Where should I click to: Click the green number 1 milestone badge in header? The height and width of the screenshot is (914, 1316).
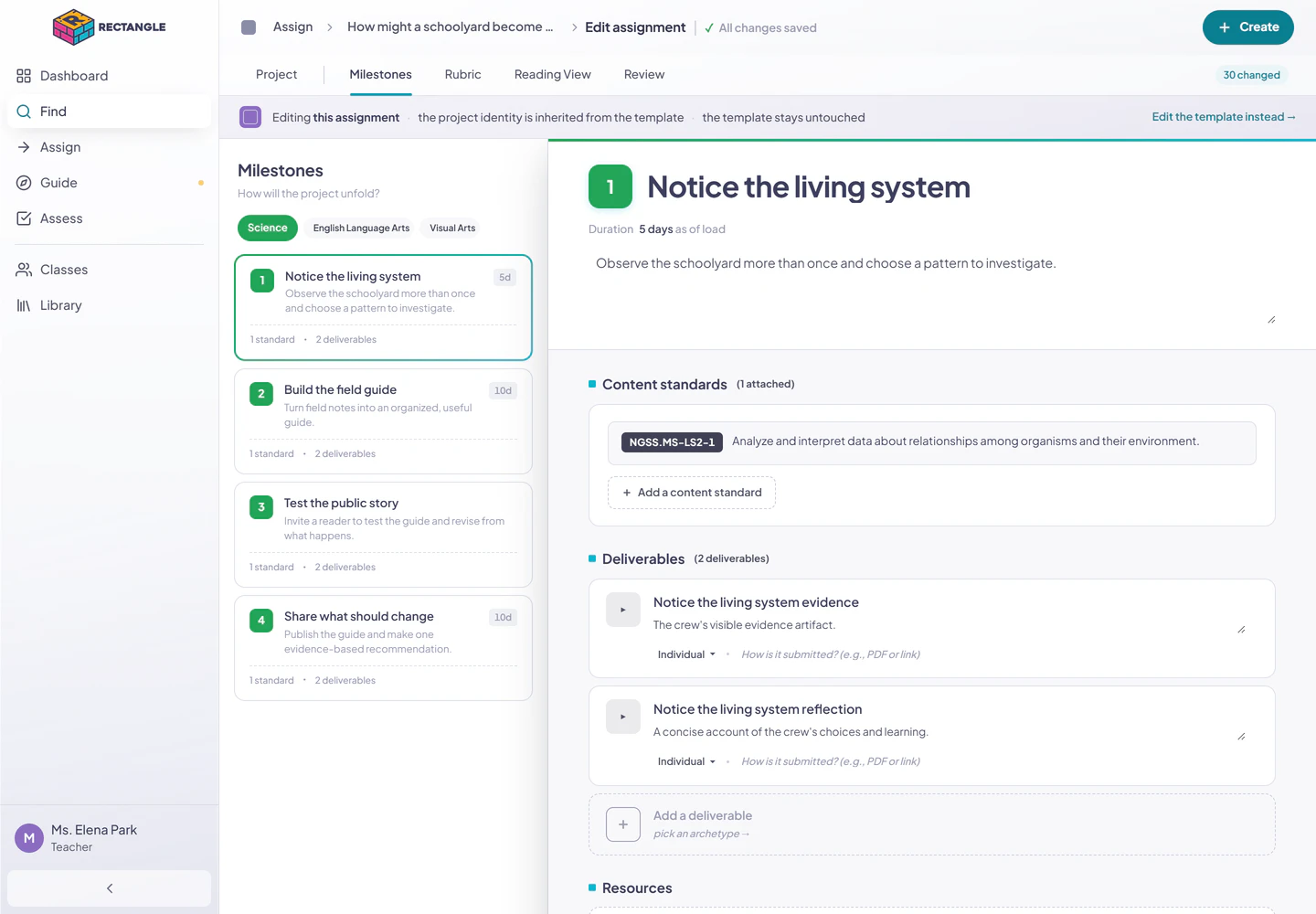click(x=610, y=186)
